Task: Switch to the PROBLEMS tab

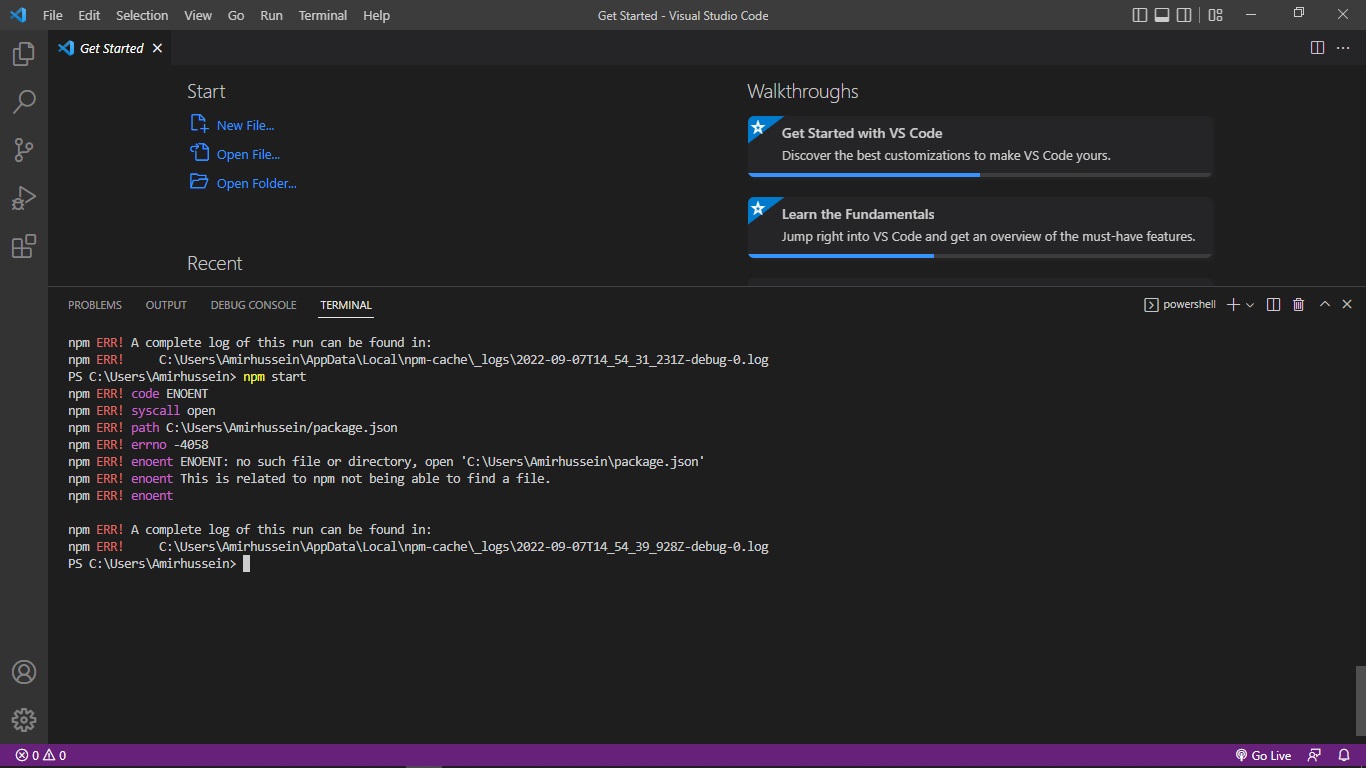Action: coord(95,305)
